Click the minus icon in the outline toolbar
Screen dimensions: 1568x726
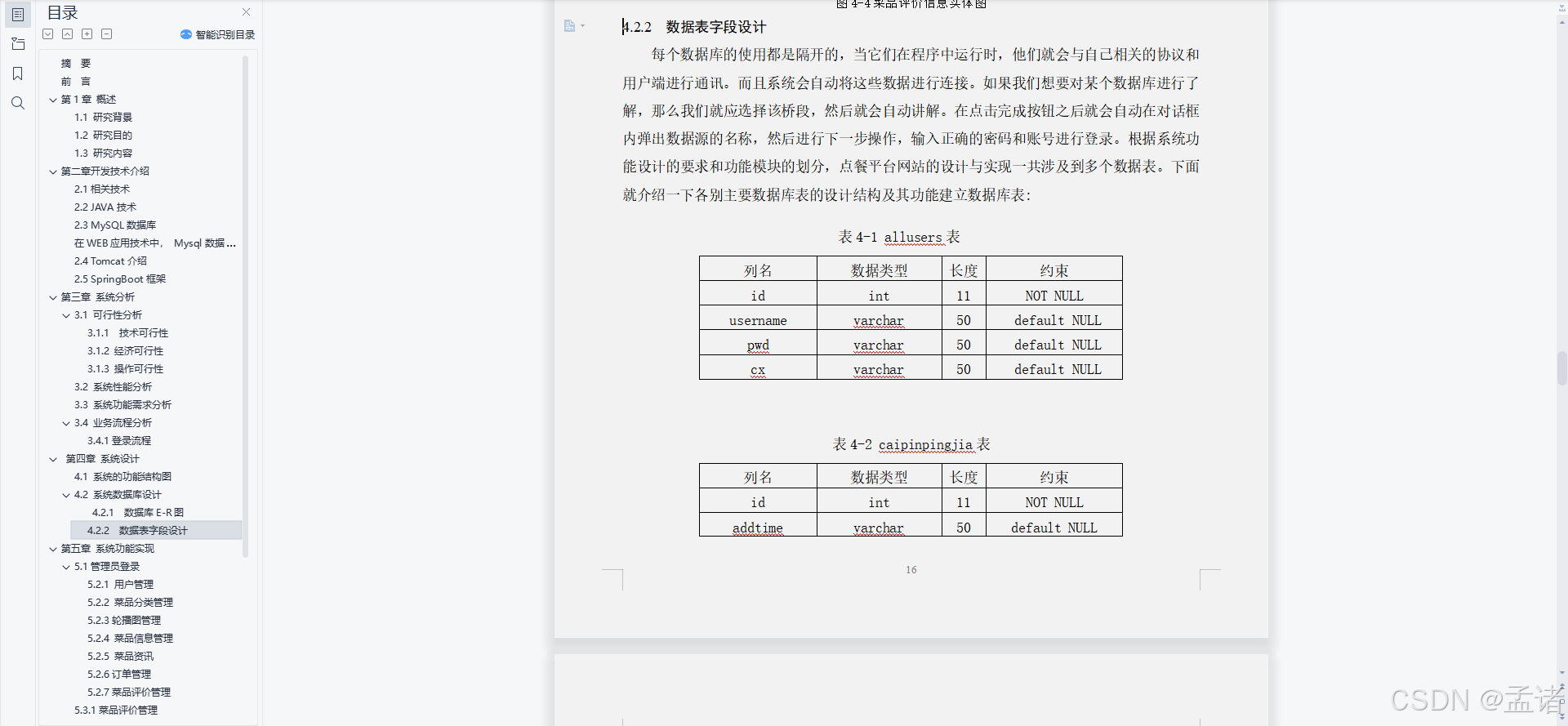click(107, 34)
